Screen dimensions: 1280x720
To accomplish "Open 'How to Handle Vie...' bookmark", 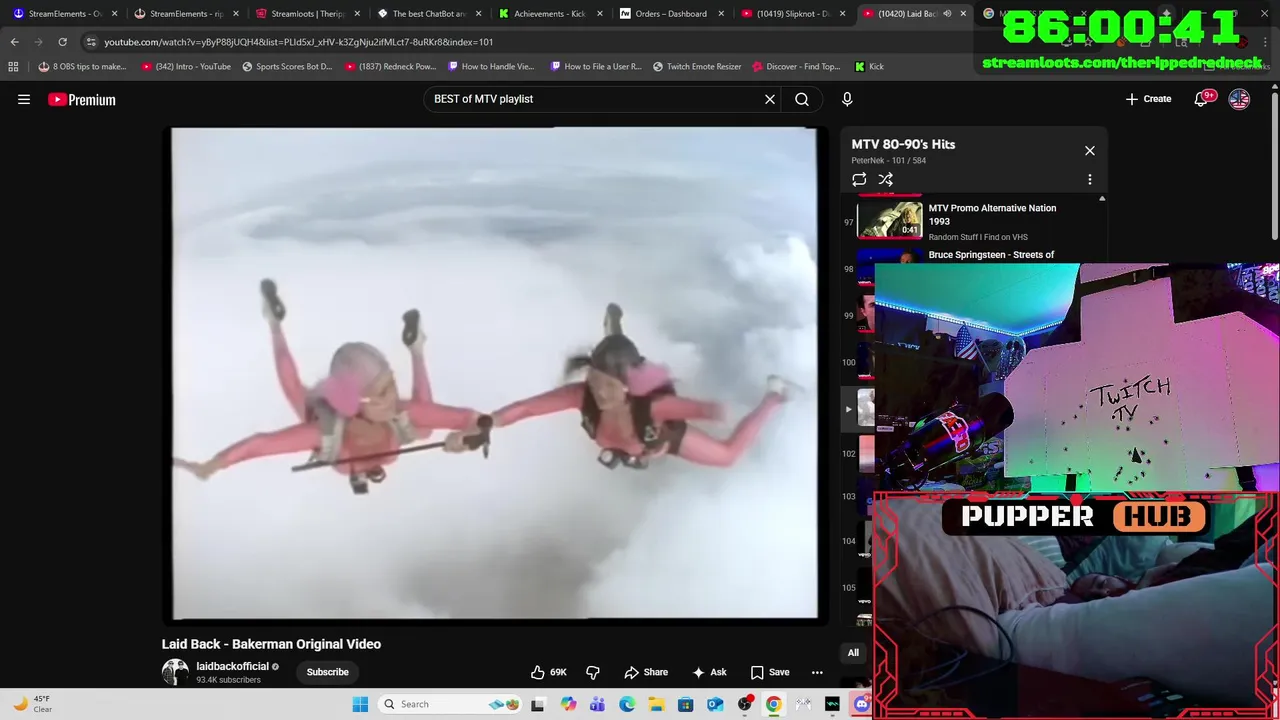I will 491,66.
